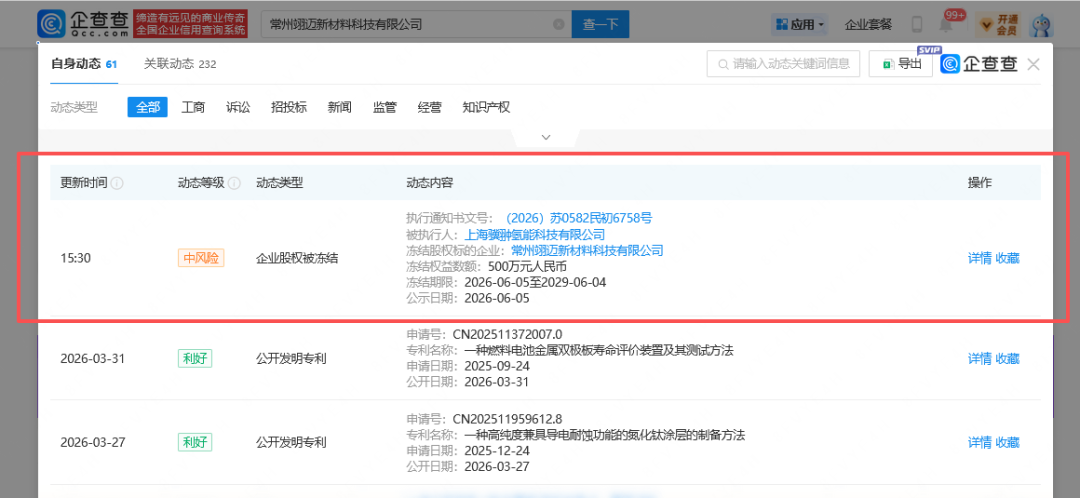Click the 操作 column header
Viewport: 1080px width, 498px height.
coord(980,183)
